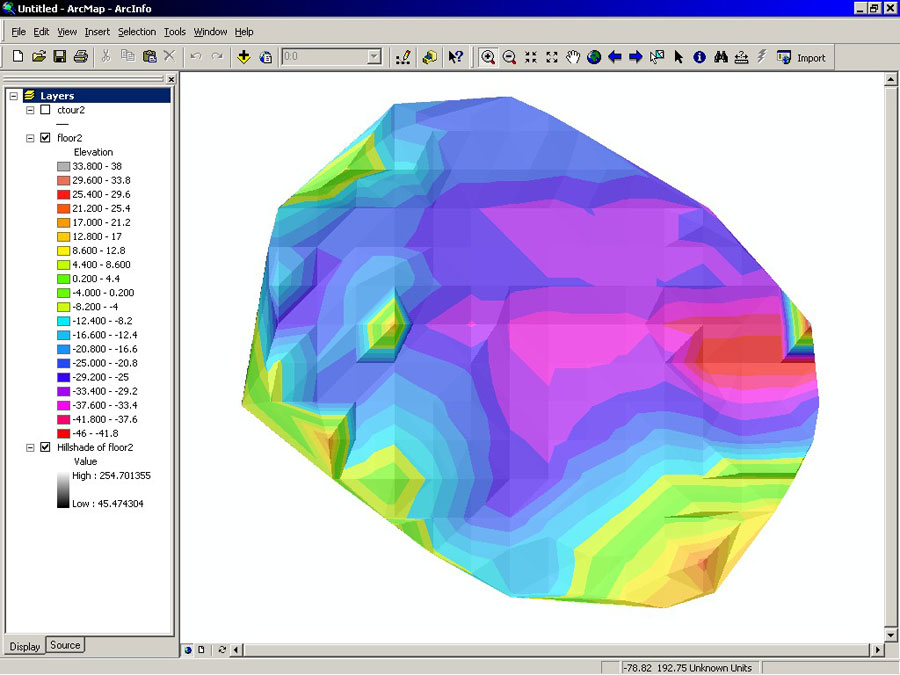Save the map with floppy icon
900x675 pixels.
[x=60, y=56]
